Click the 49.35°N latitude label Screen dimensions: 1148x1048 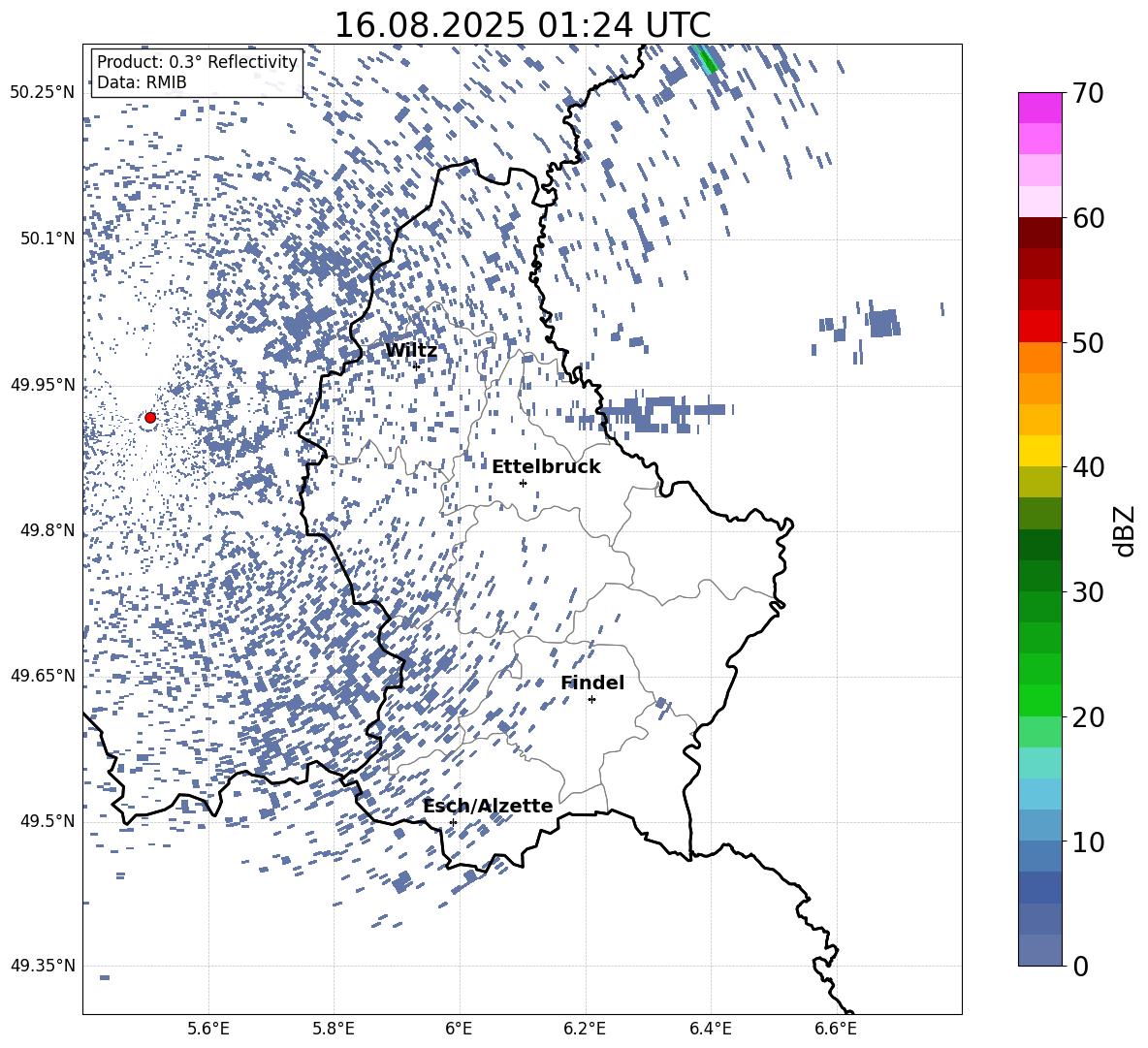(x=43, y=966)
